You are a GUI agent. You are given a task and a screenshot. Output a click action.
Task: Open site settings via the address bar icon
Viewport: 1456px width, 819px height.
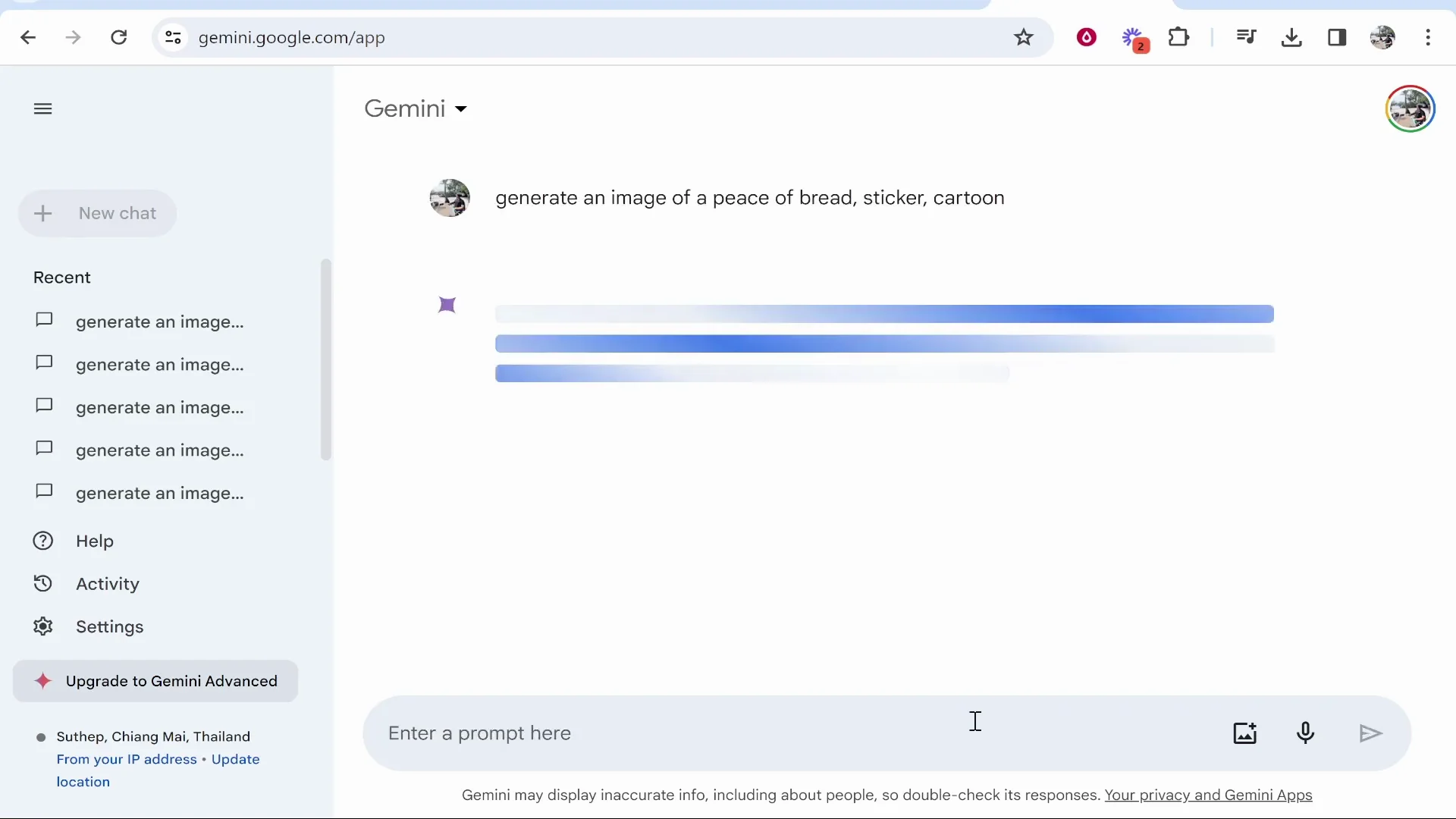pos(173,37)
